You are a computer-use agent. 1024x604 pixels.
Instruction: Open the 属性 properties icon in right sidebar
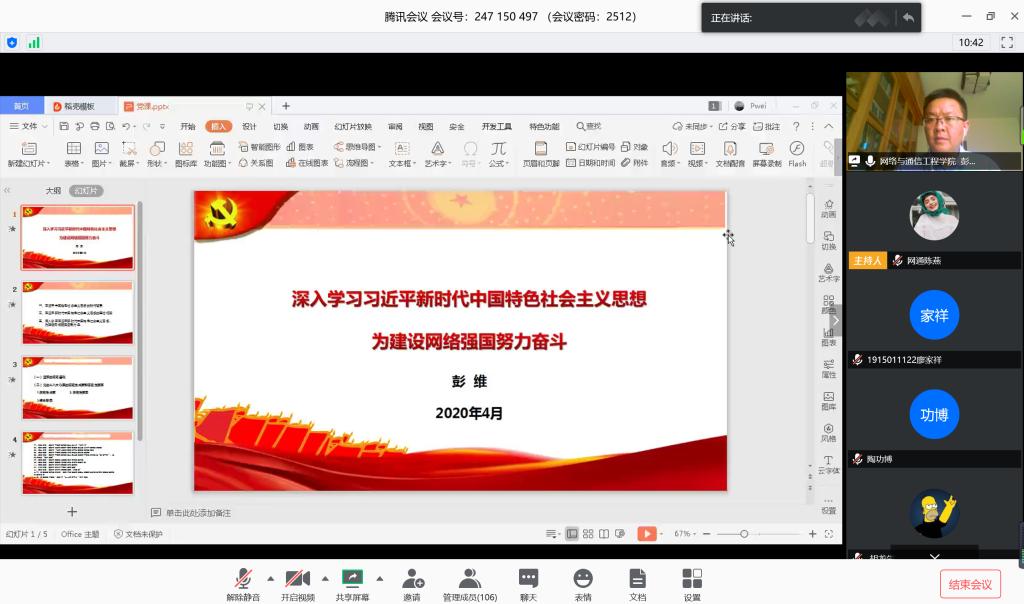[x=829, y=368]
